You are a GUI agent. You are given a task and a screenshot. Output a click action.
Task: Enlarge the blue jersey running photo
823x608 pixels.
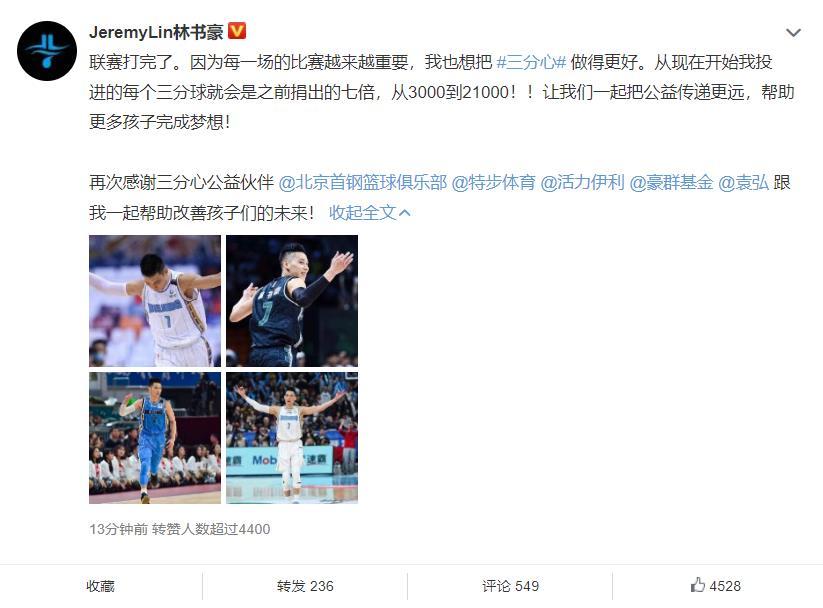pos(155,438)
